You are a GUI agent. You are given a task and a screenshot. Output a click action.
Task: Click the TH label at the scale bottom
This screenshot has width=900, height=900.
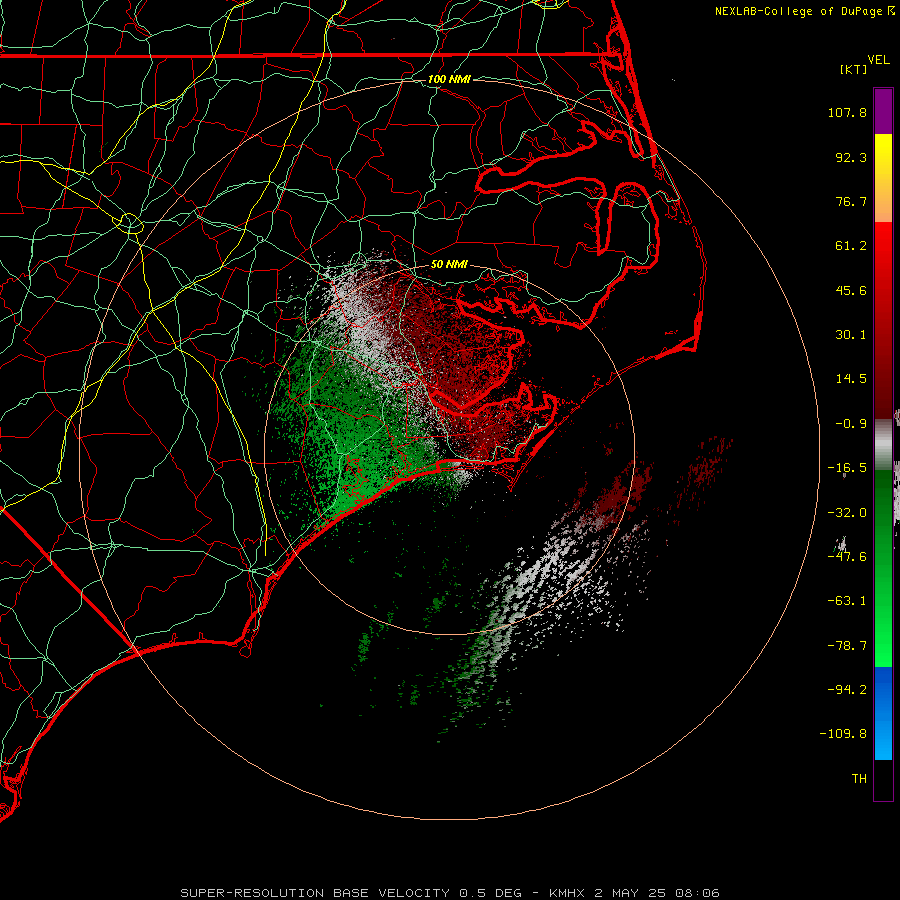tap(859, 779)
